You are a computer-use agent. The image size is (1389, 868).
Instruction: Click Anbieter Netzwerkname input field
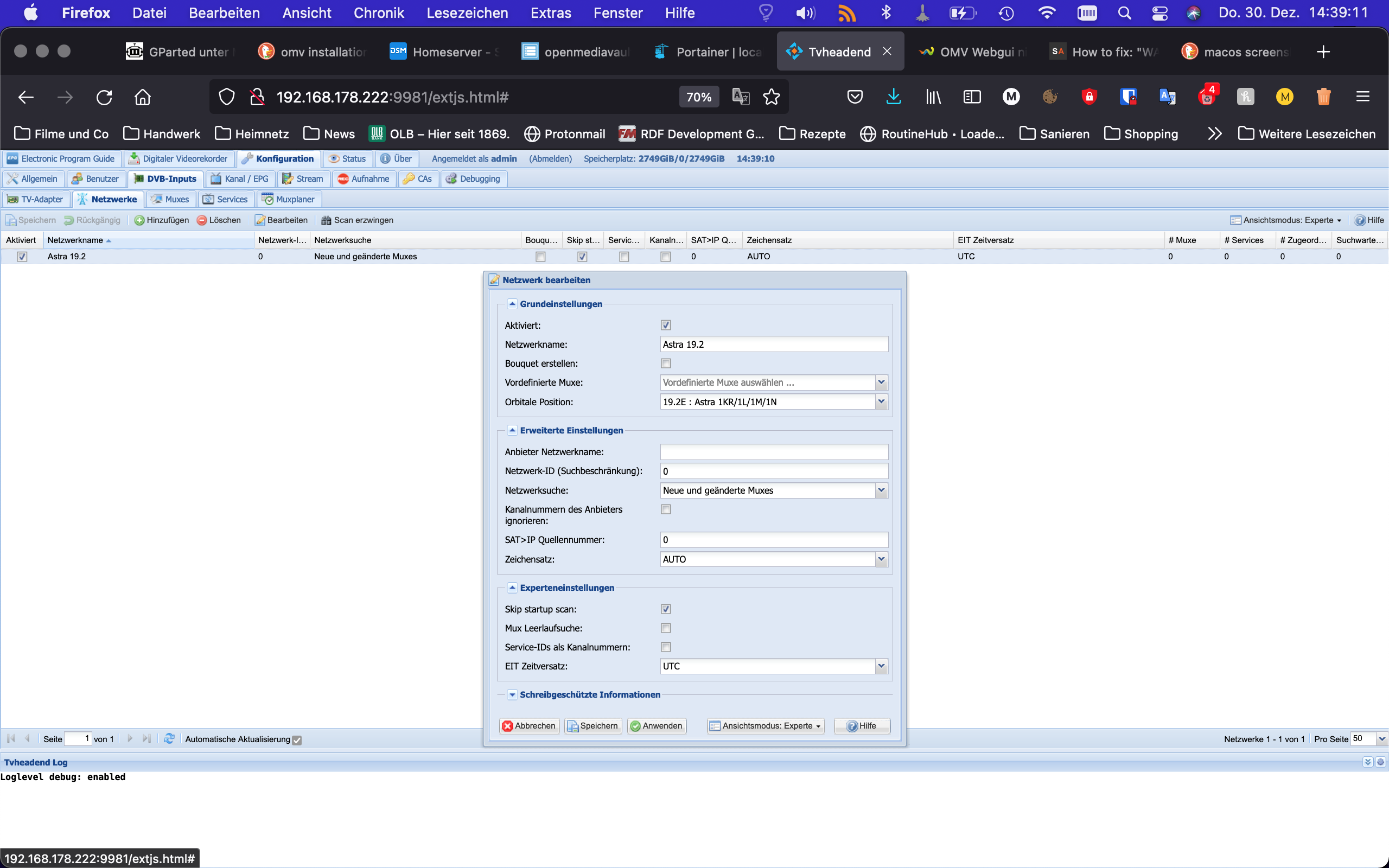[x=774, y=452]
